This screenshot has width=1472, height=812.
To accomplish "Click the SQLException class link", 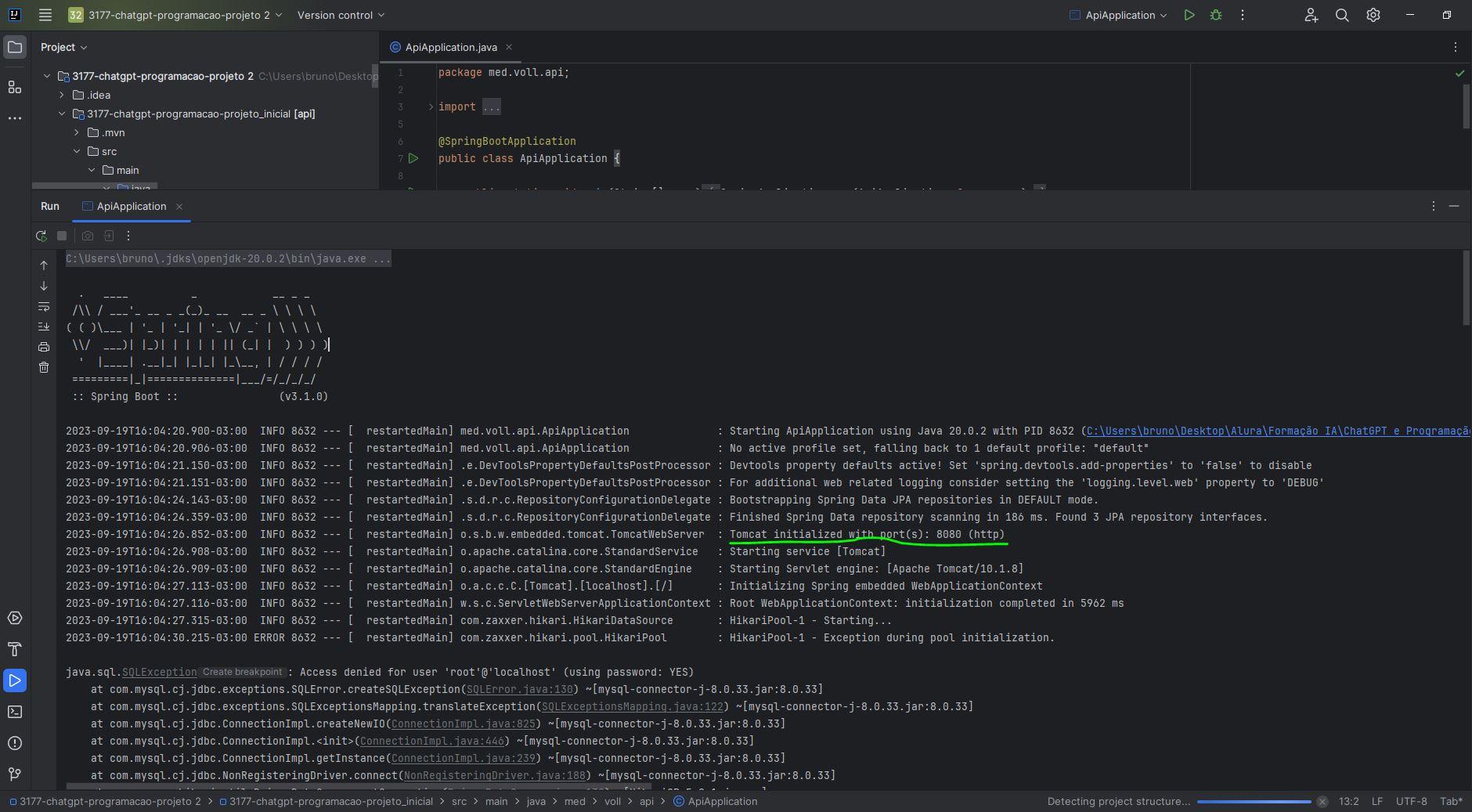I will (x=160, y=672).
